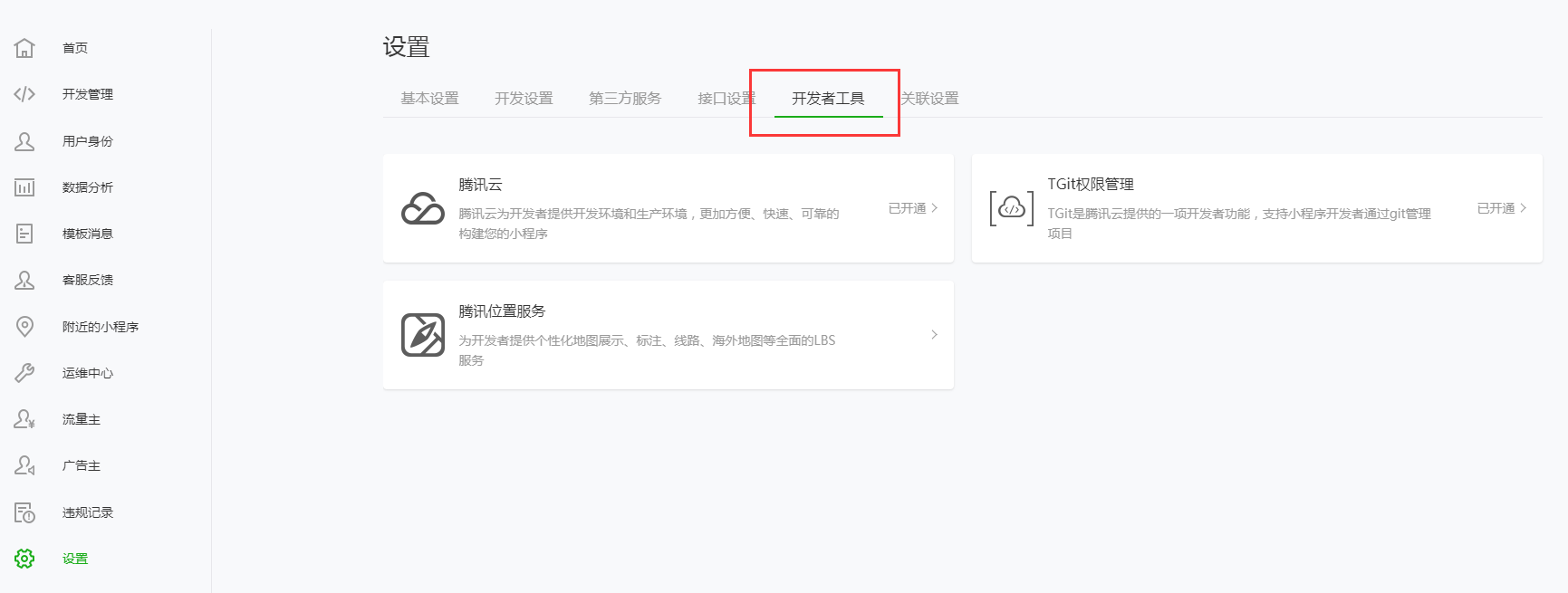The width and height of the screenshot is (1568, 593).
Task: Select 设置 text in the sidebar
Action: coord(75,559)
